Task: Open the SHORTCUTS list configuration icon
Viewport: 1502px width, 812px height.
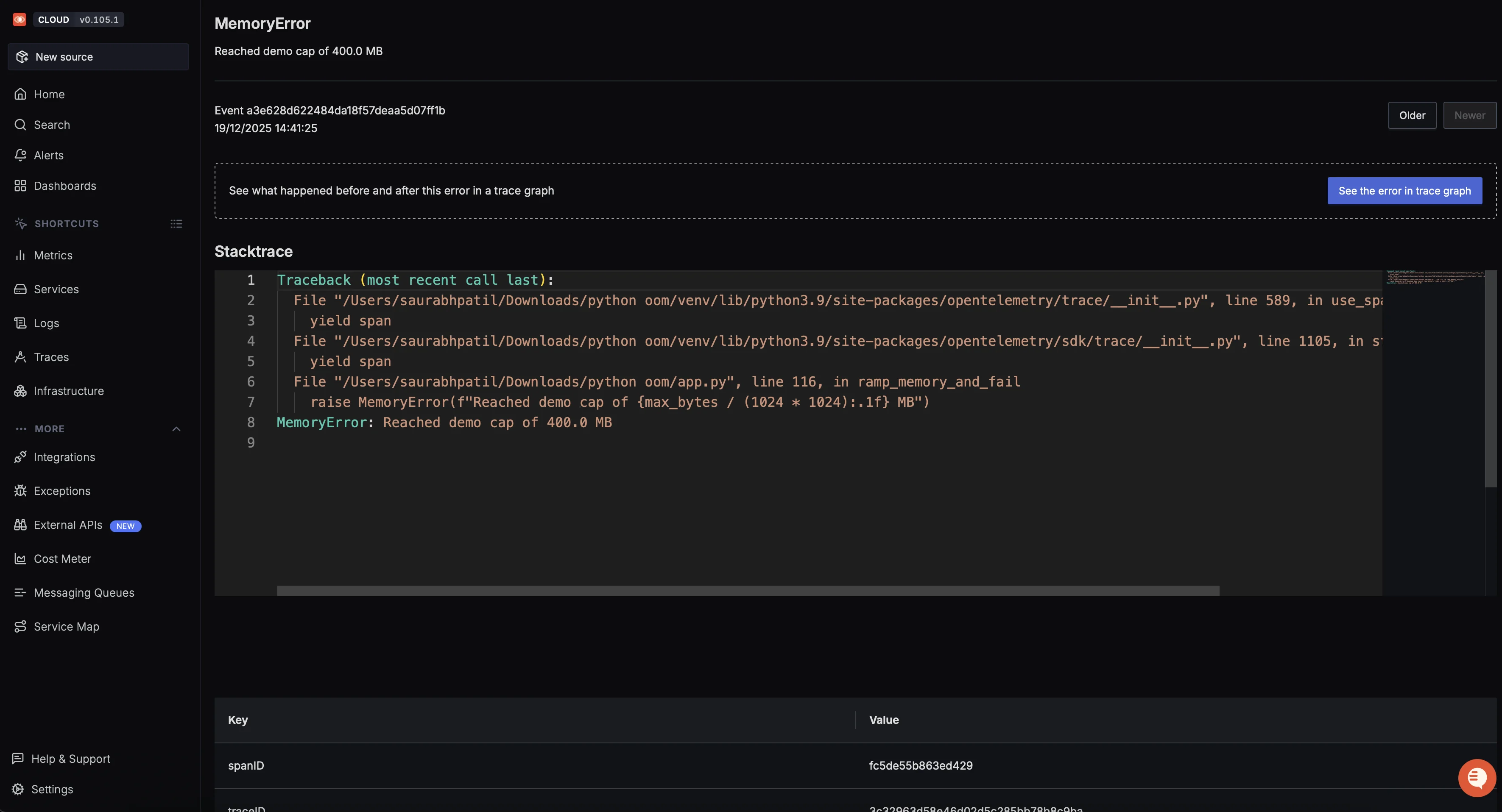Action: pyautogui.click(x=176, y=223)
